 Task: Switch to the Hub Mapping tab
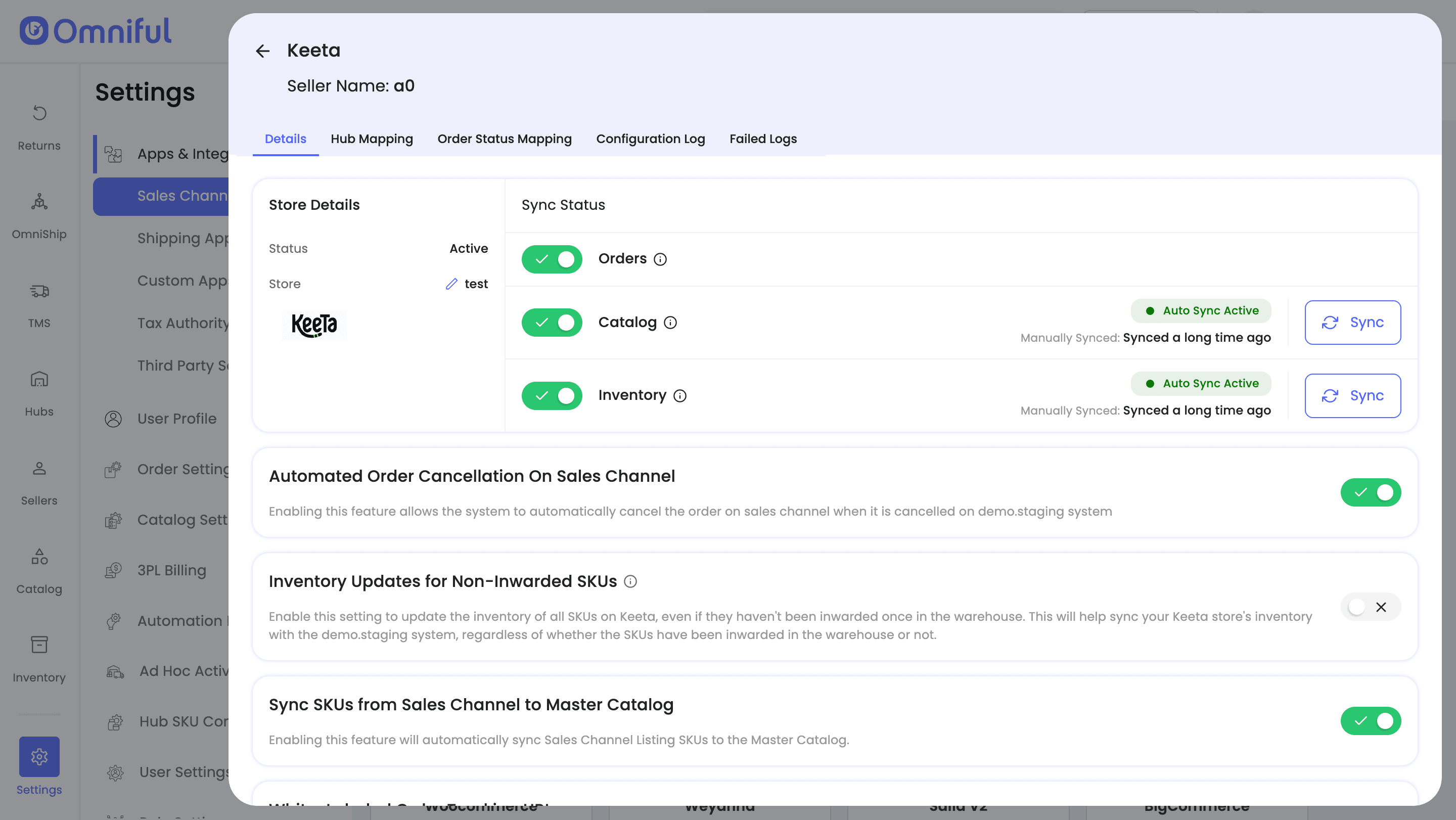click(x=372, y=139)
